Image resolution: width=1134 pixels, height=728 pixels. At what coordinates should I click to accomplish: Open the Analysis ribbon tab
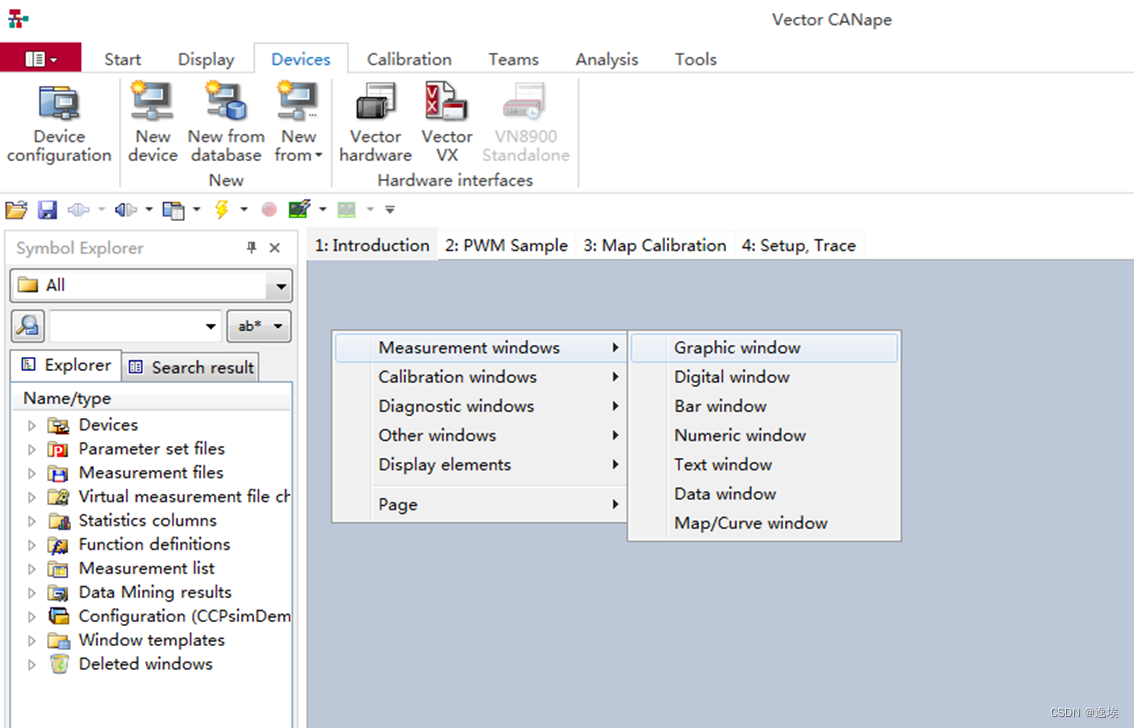click(x=607, y=59)
